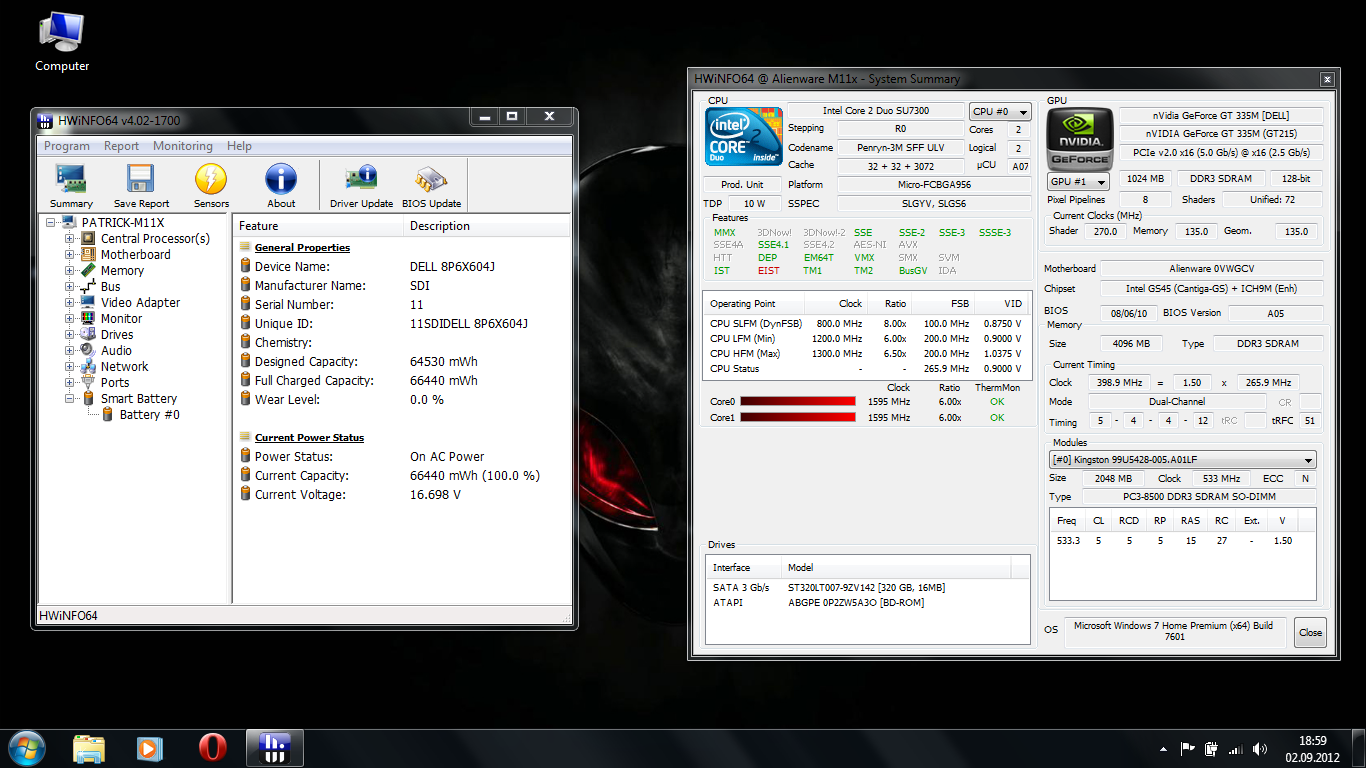Click the BD-ROM ATAPI drive entry
The width and height of the screenshot is (1366, 768).
[867, 603]
